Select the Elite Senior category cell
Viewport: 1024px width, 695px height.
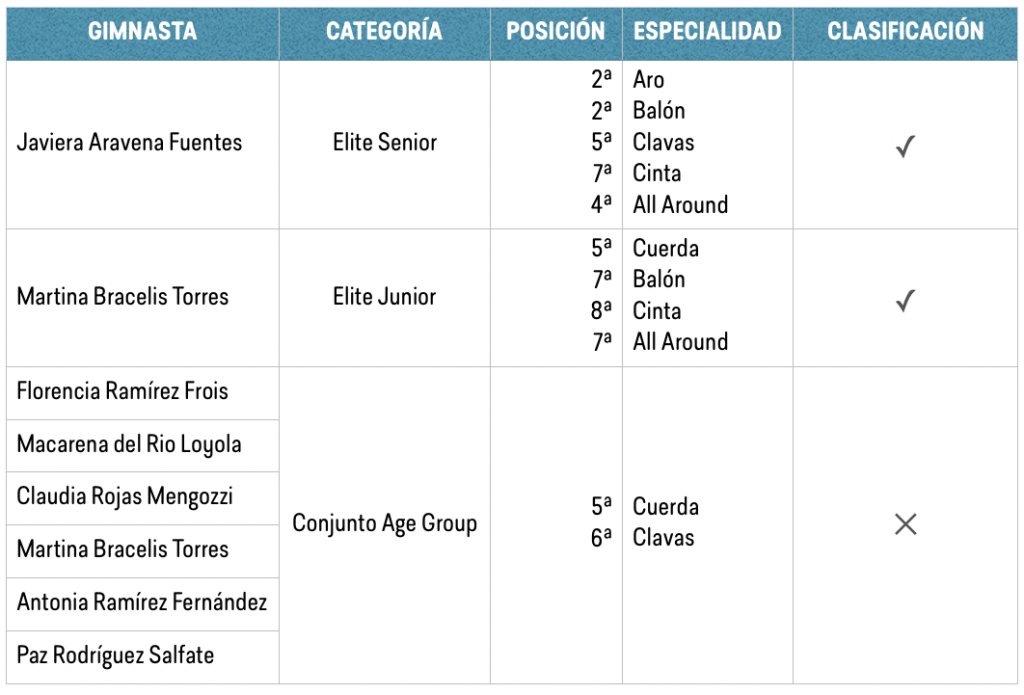tap(385, 142)
